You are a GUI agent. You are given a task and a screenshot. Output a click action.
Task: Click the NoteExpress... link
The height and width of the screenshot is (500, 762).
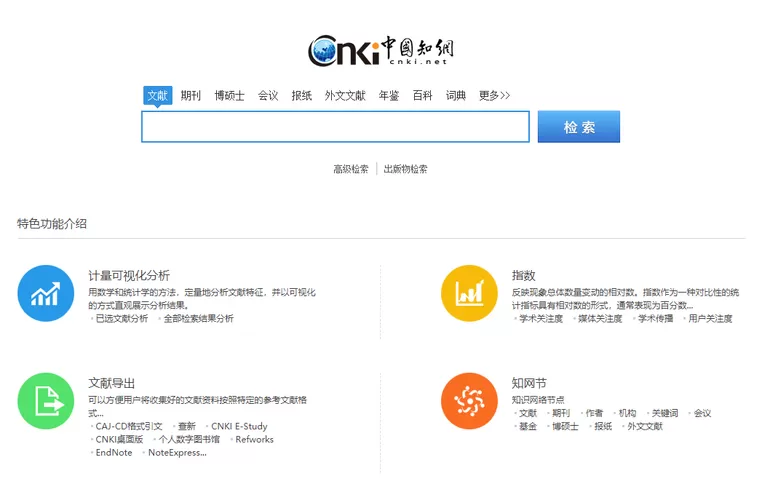pyautogui.click(x=177, y=453)
